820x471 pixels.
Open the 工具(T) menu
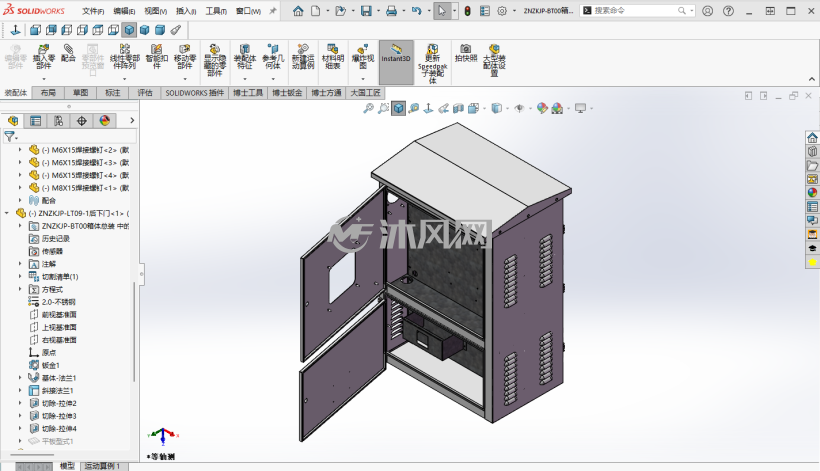click(x=216, y=11)
